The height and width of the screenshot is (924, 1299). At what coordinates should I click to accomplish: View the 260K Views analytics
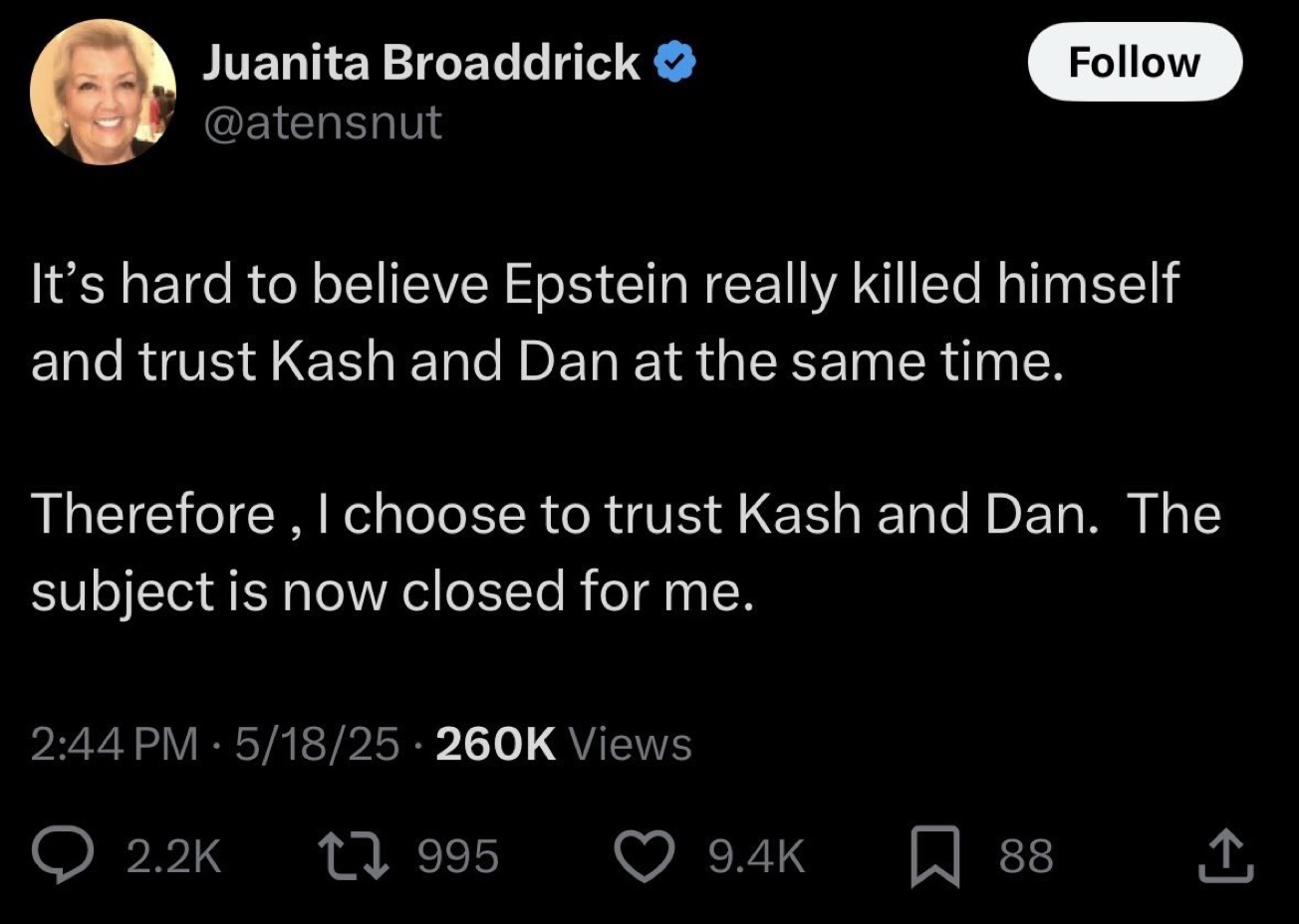click(563, 744)
